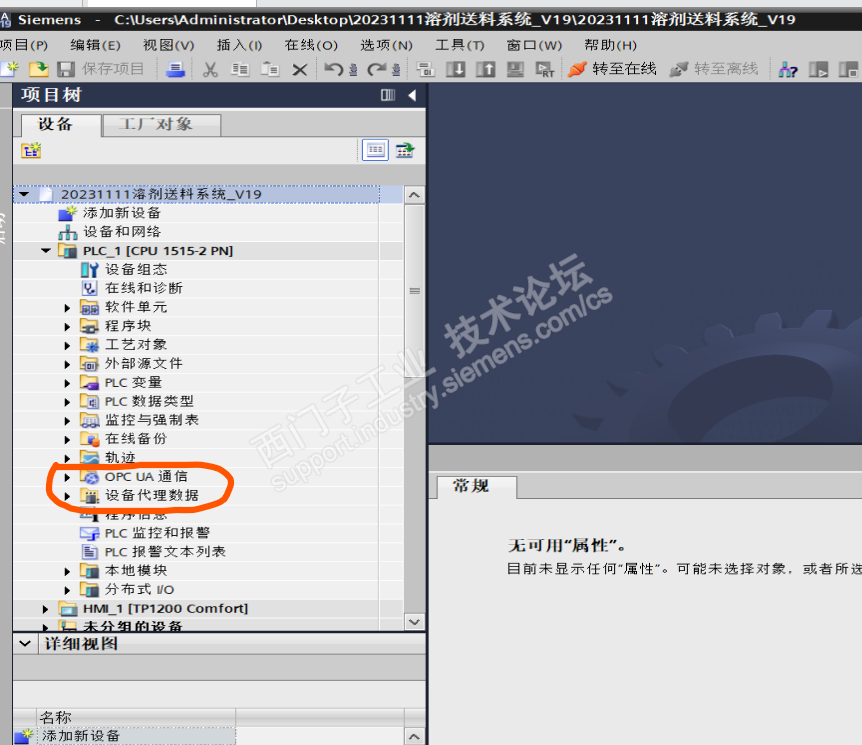The width and height of the screenshot is (862, 745).
Task: Open the 插入(I) menu
Action: pos(239,45)
